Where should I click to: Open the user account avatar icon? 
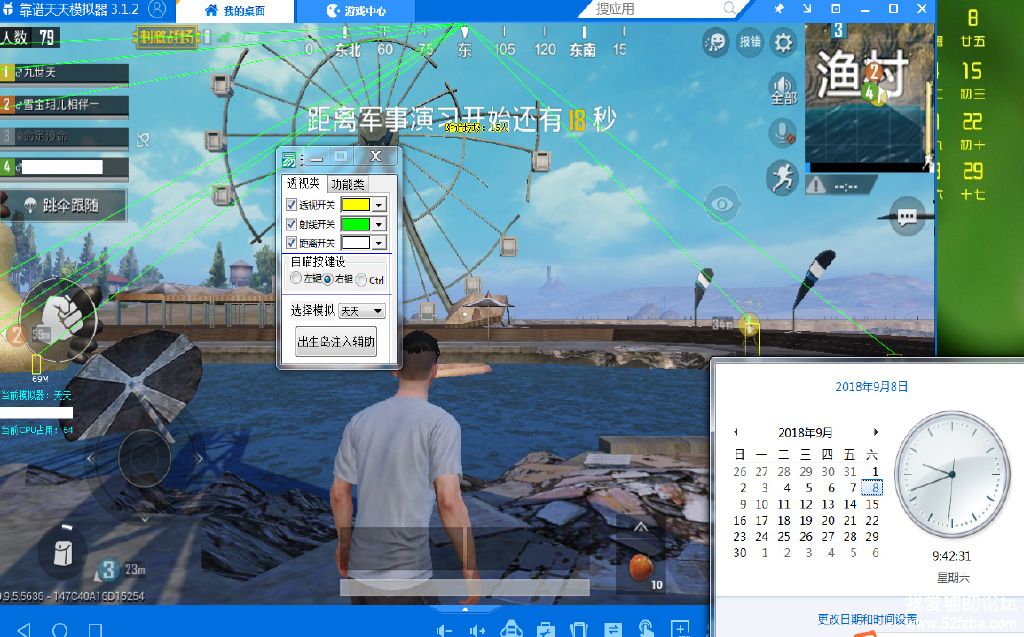click(157, 9)
